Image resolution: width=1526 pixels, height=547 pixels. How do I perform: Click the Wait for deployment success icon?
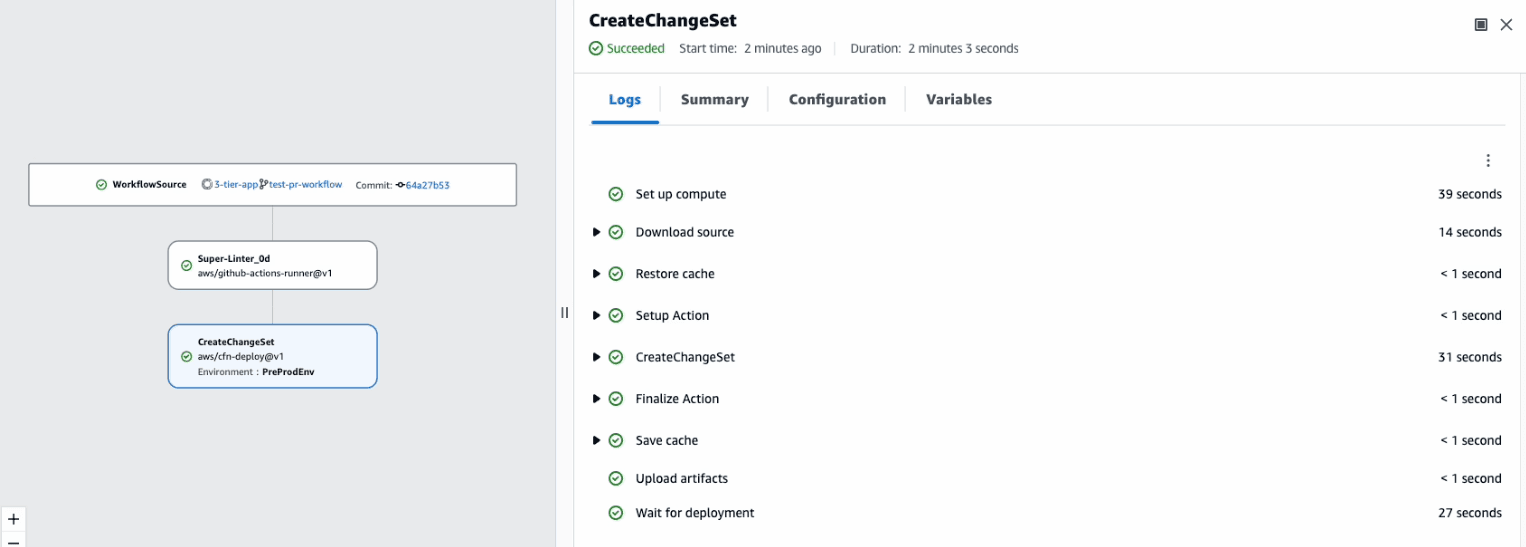point(616,513)
